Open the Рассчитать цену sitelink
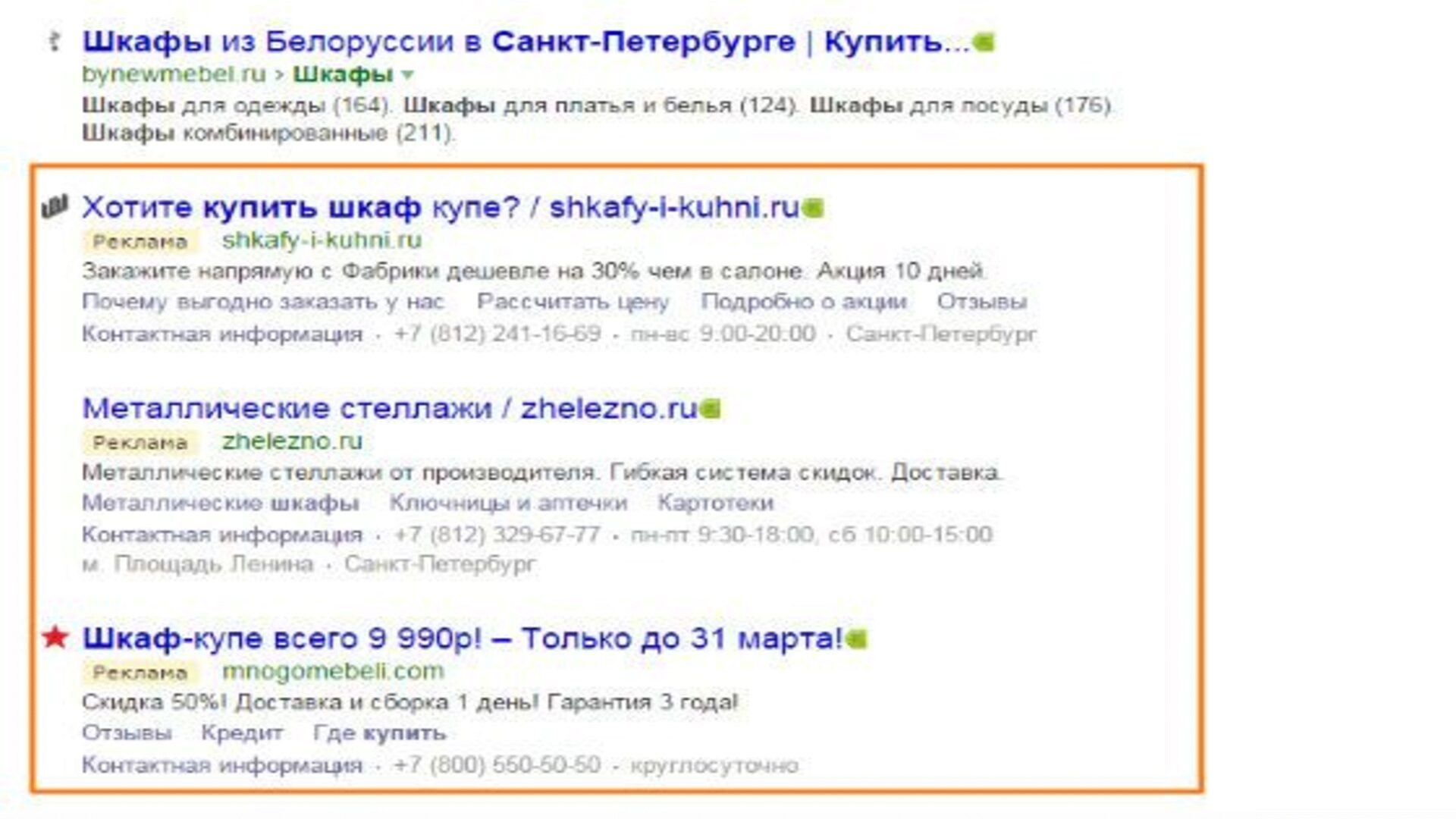 click(x=573, y=302)
